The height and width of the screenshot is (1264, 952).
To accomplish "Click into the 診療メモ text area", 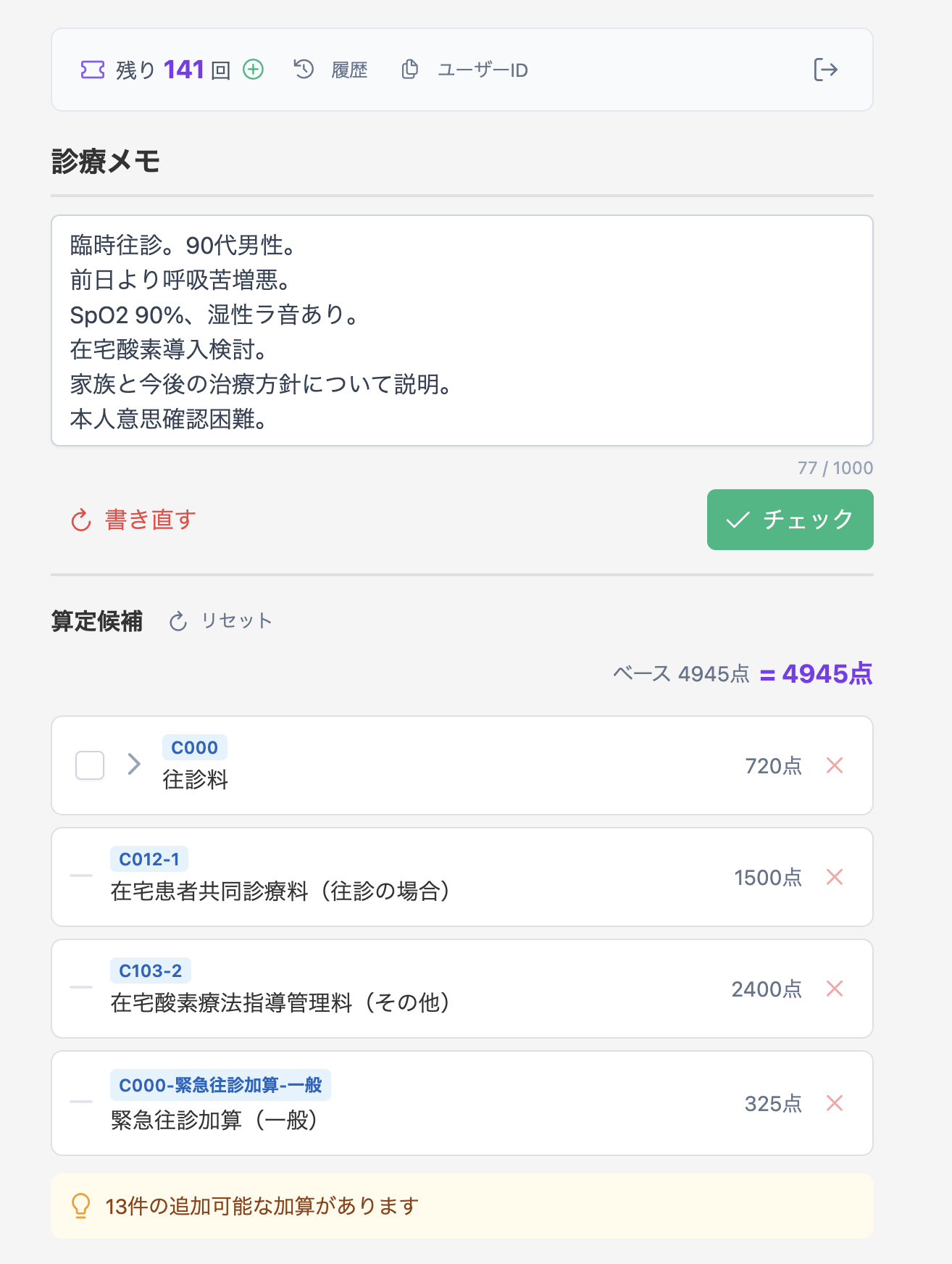I will pos(462,330).
